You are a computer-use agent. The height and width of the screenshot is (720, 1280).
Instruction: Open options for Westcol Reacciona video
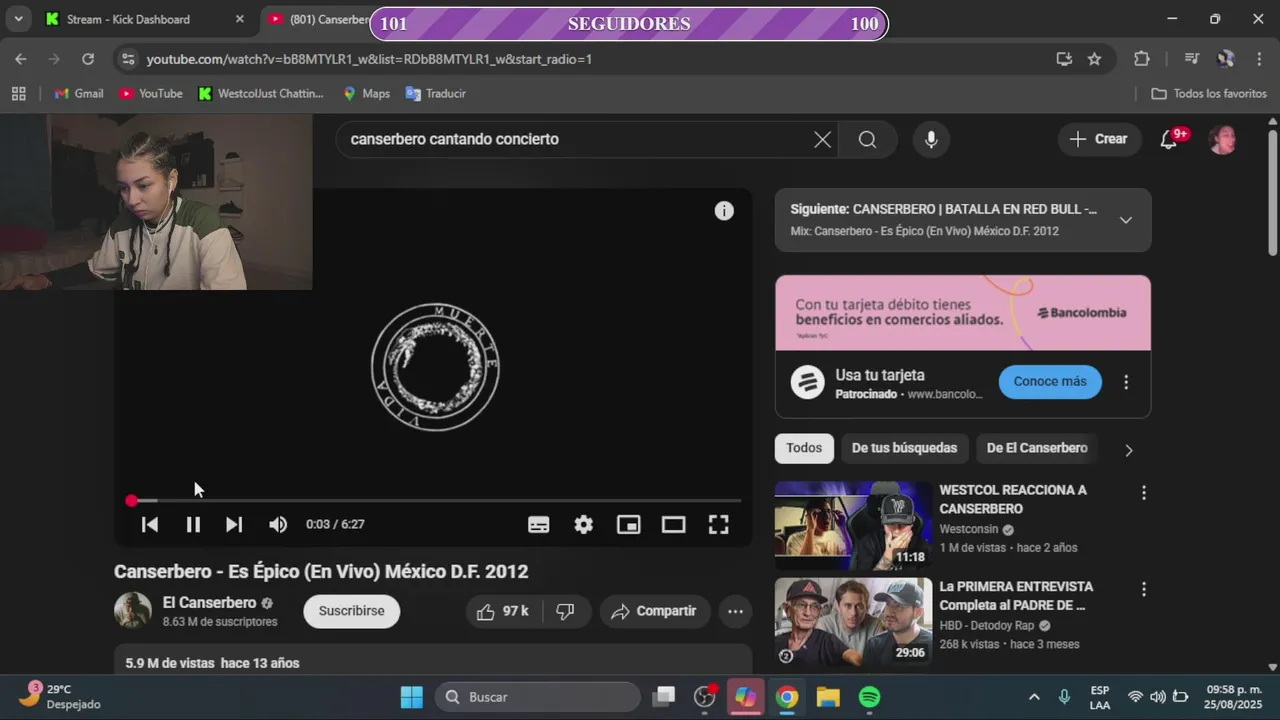(1144, 493)
